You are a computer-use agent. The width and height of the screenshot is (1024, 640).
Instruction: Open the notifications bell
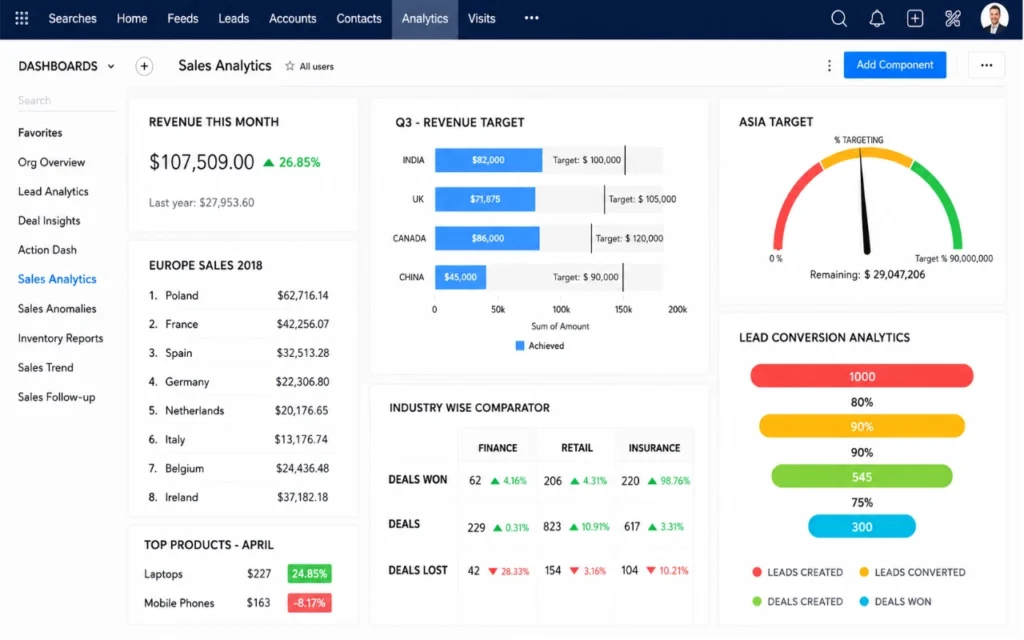pyautogui.click(x=876, y=18)
